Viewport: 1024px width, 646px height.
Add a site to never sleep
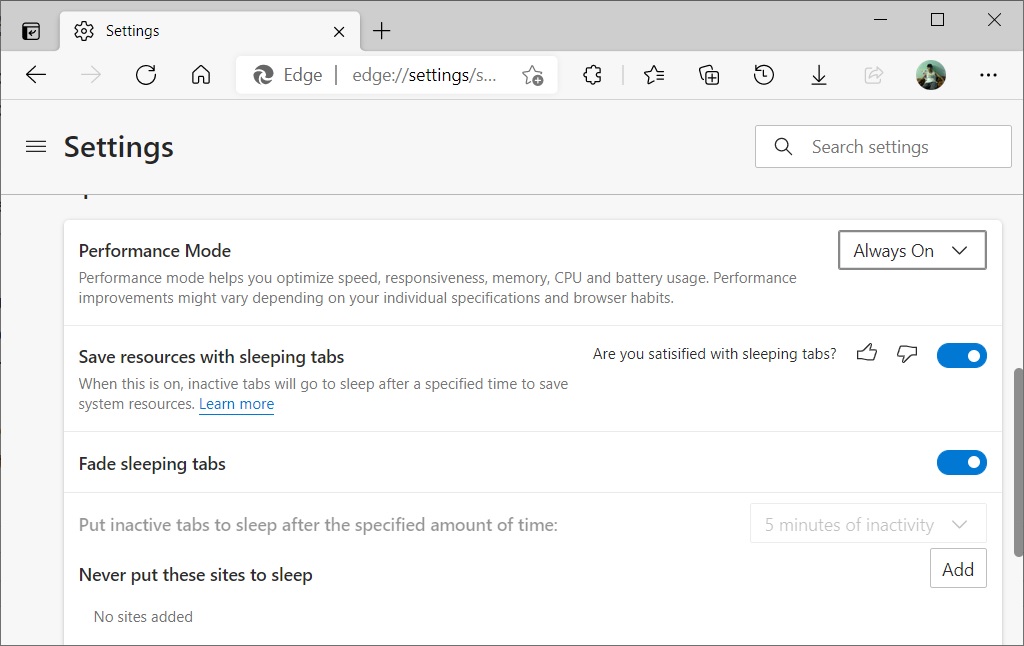957,568
